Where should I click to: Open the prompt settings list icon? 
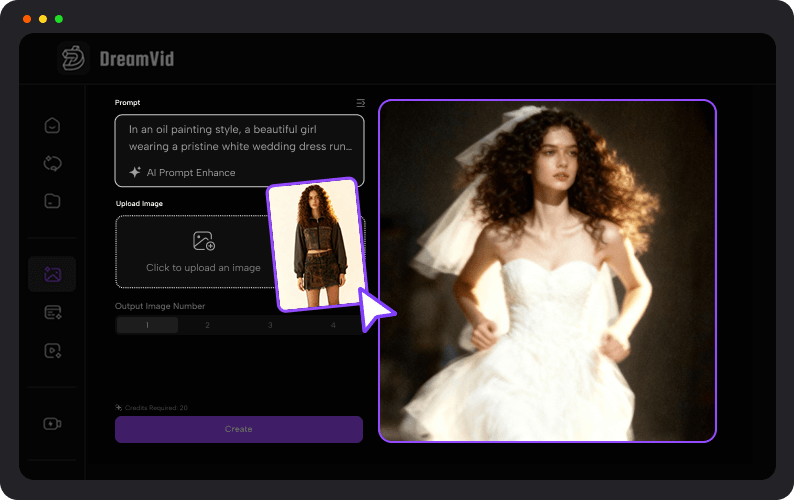coord(360,103)
